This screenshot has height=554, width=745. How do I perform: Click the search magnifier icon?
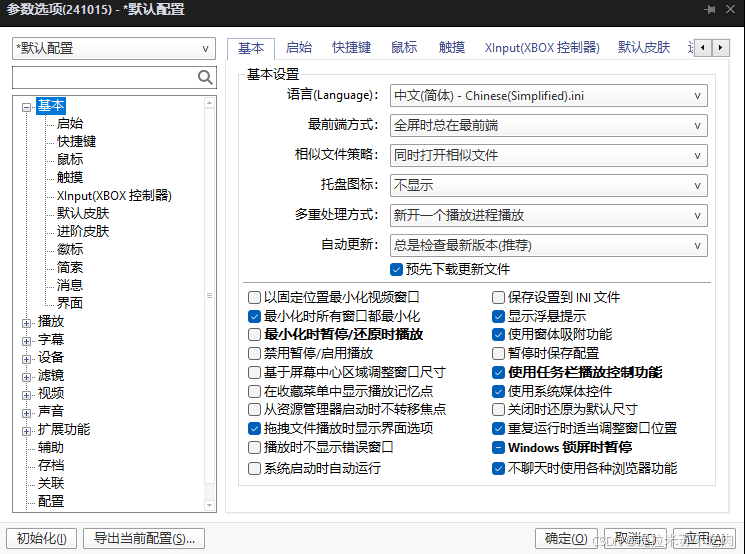(205, 77)
